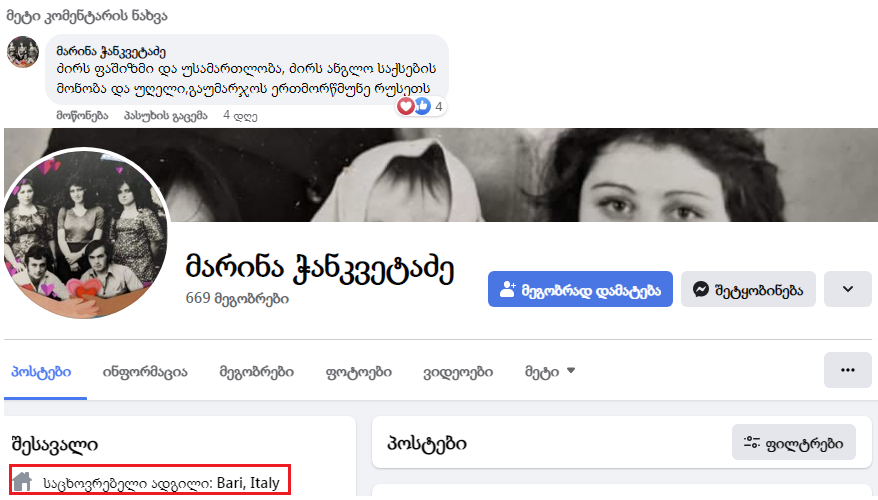Expand მეტი dropdown tab

point(550,372)
